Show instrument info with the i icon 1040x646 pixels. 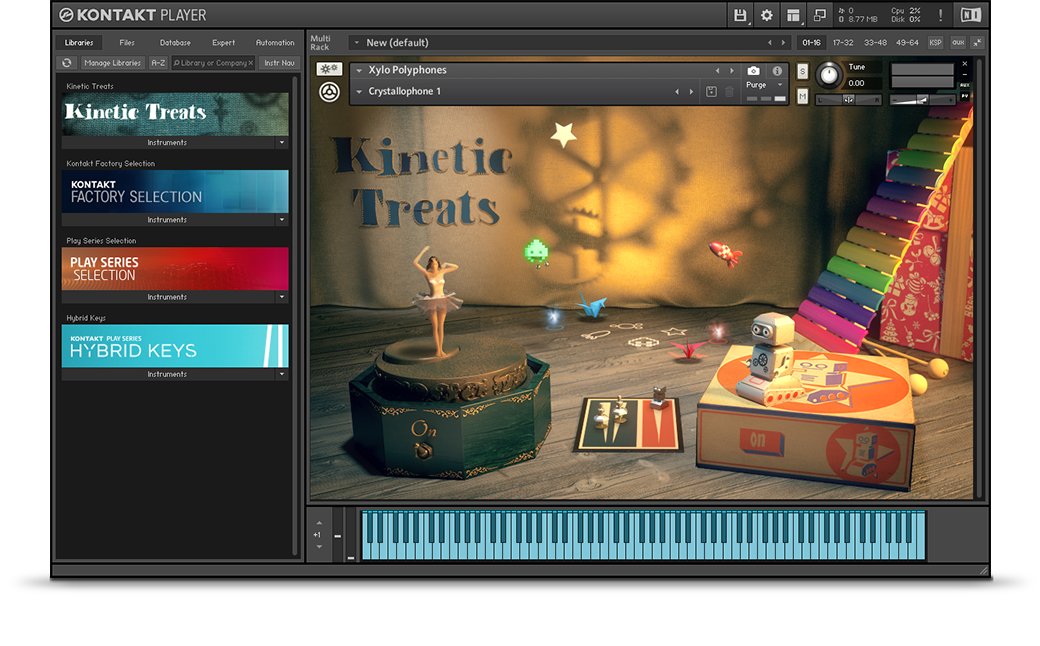point(777,71)
